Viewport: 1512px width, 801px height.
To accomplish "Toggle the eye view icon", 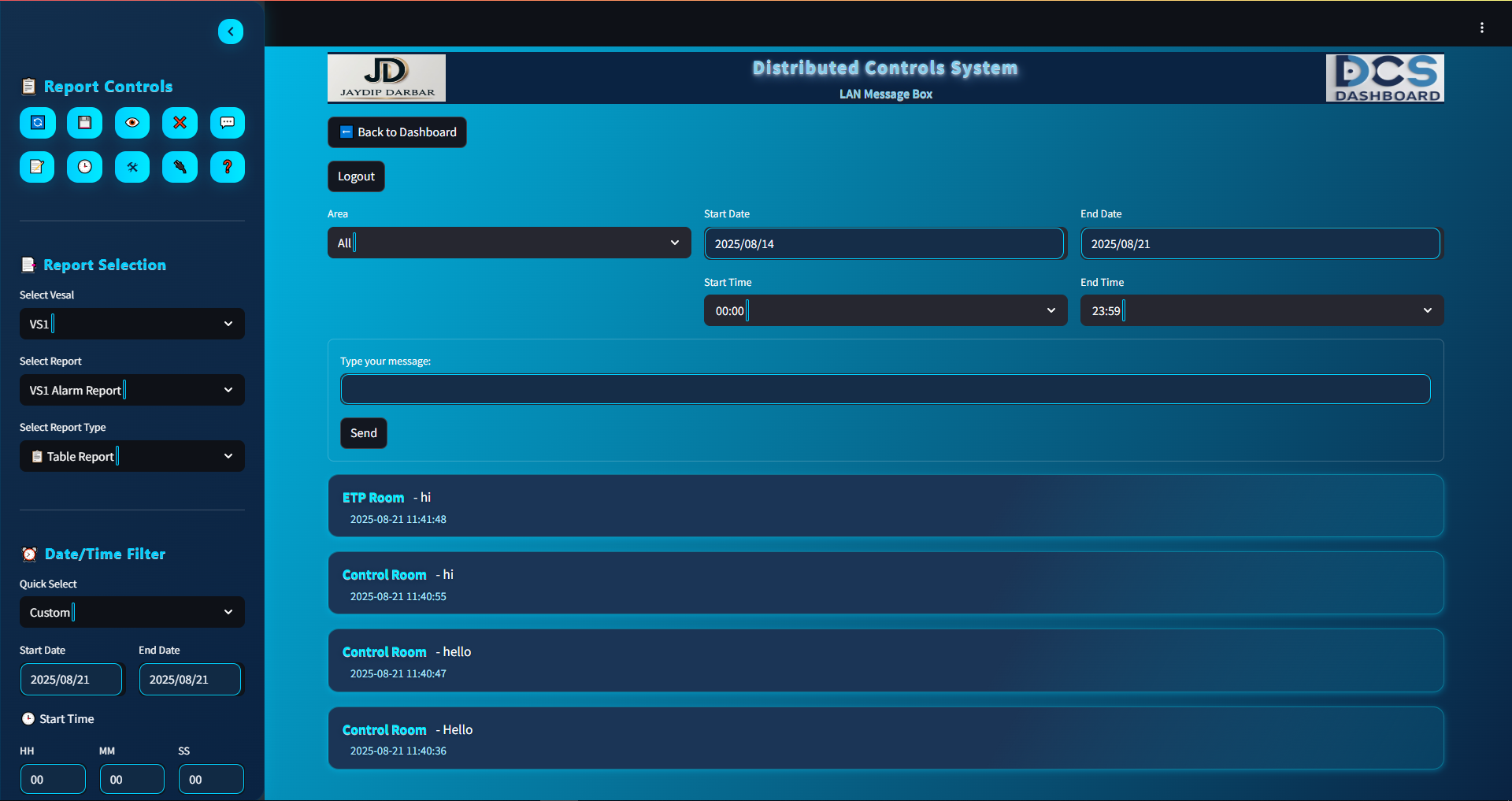I will click(132, 123).
